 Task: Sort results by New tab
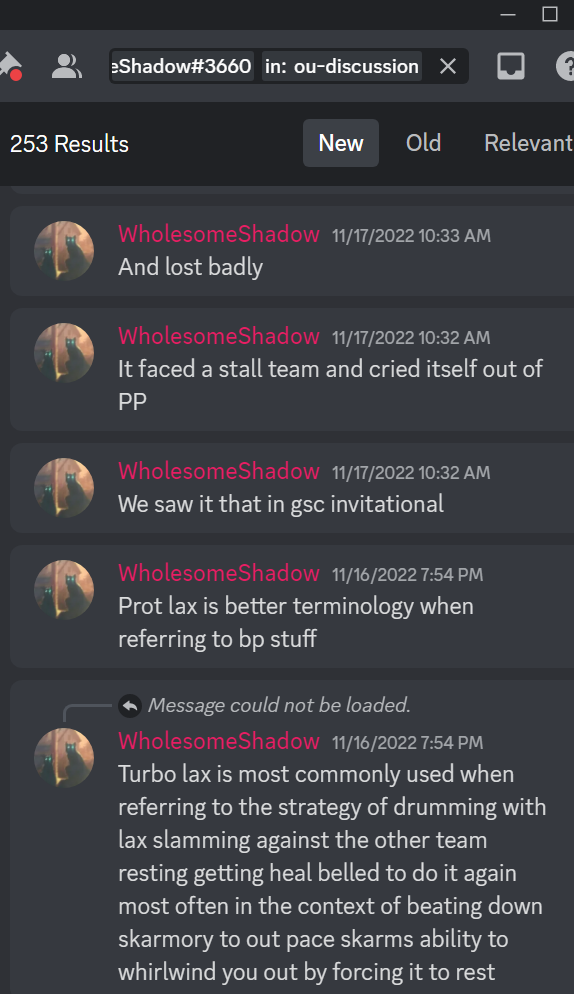(341, 143)
